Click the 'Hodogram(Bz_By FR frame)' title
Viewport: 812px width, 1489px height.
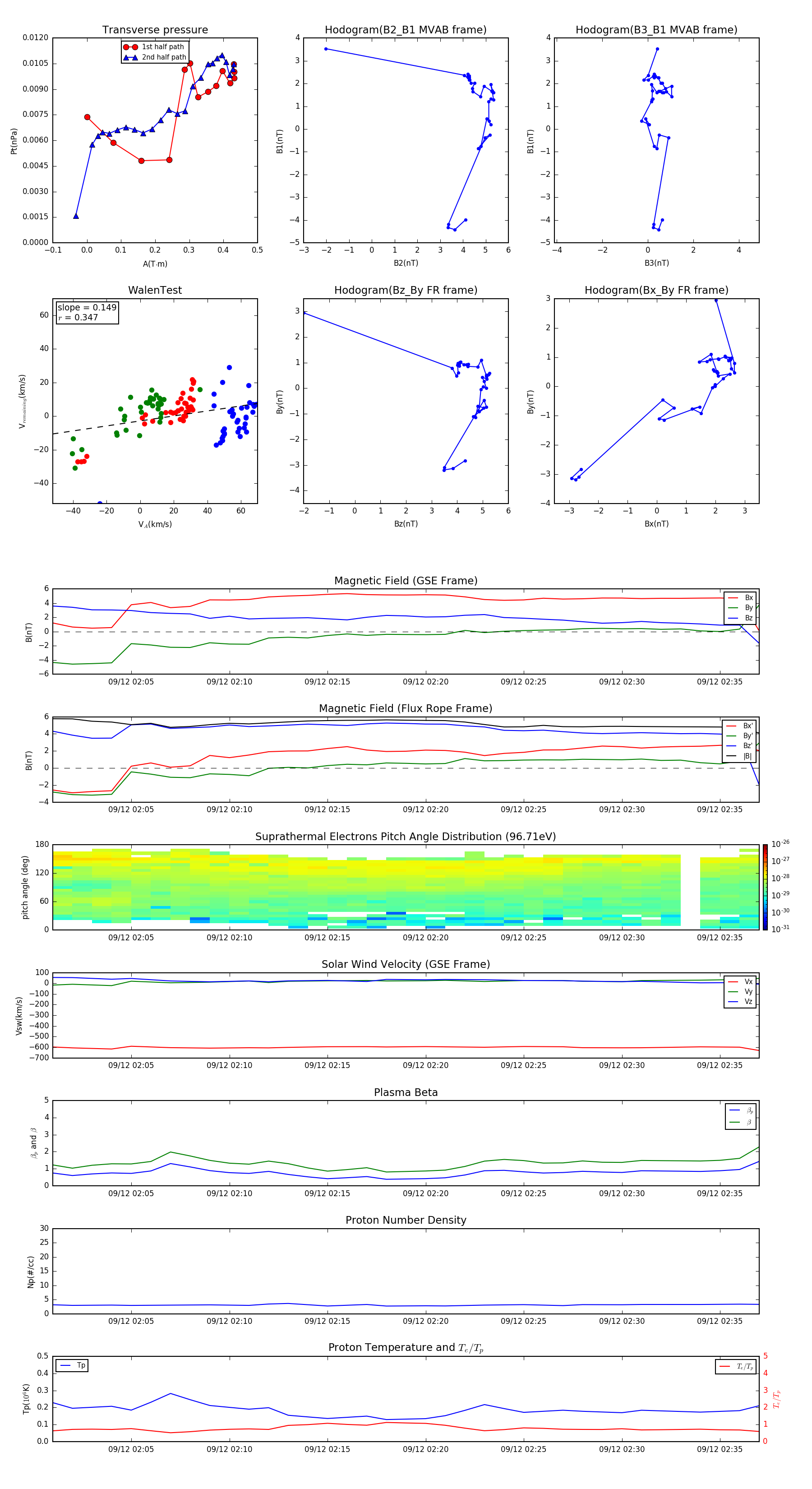pyautogui.click(x=406, y=290)
